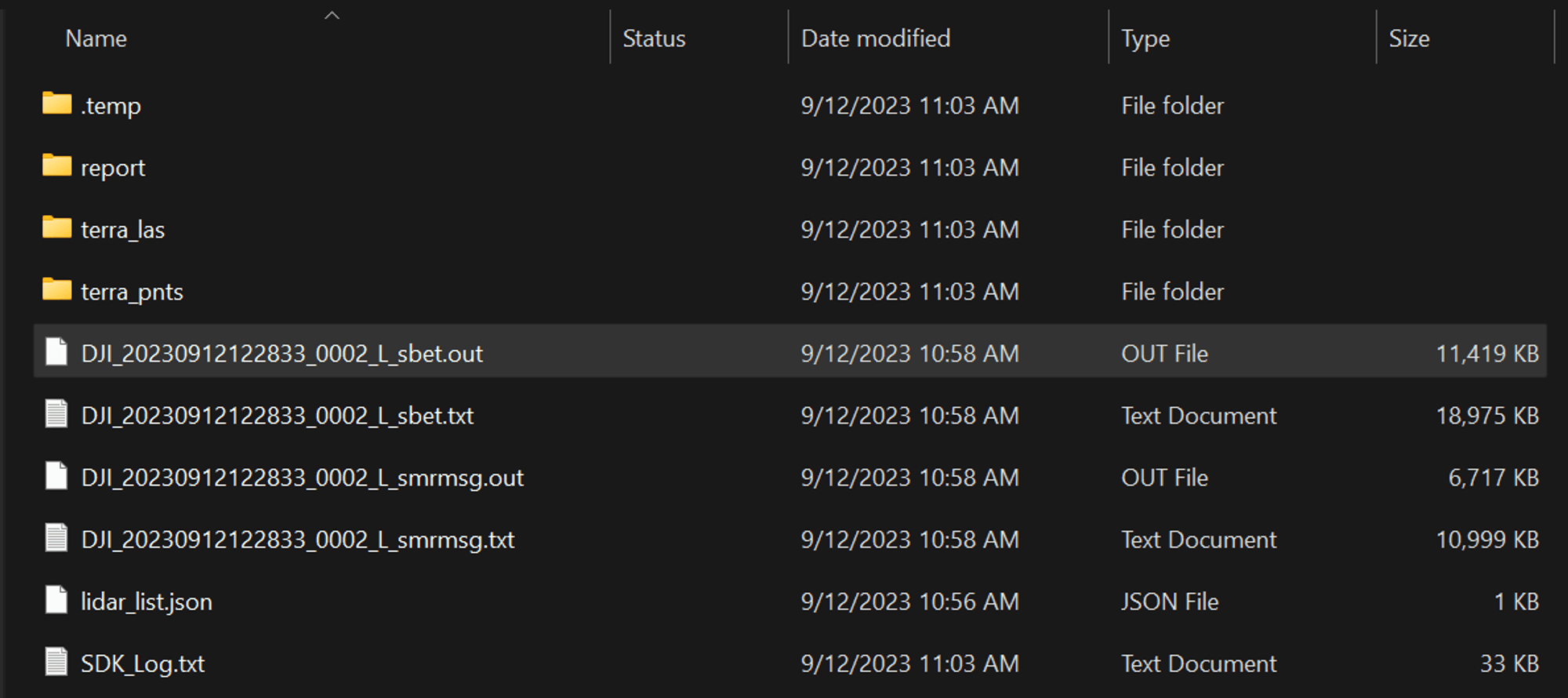1568x698 pixels.
Task: Click the smrmsg.txt document icon
Action: tap(56, 539)
